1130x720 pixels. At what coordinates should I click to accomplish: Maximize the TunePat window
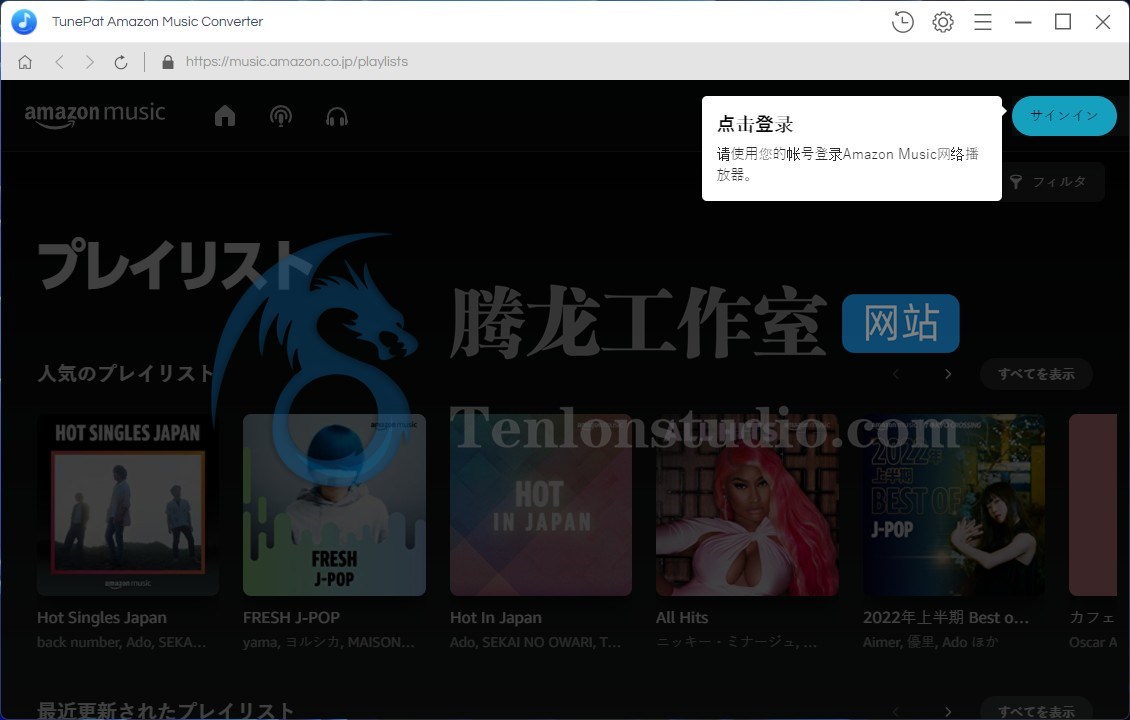click(x=1063, y=22)
